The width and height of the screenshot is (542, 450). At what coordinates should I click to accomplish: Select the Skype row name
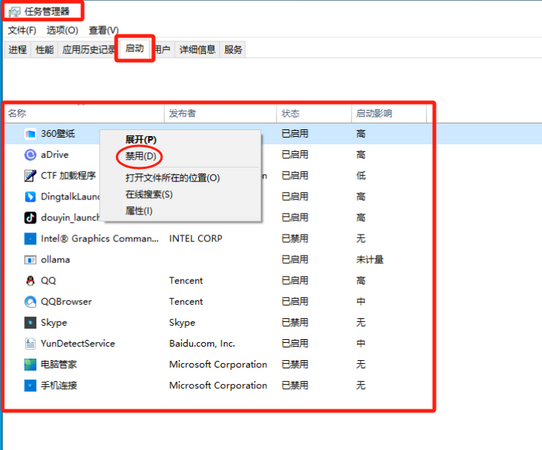coord(54,322)
